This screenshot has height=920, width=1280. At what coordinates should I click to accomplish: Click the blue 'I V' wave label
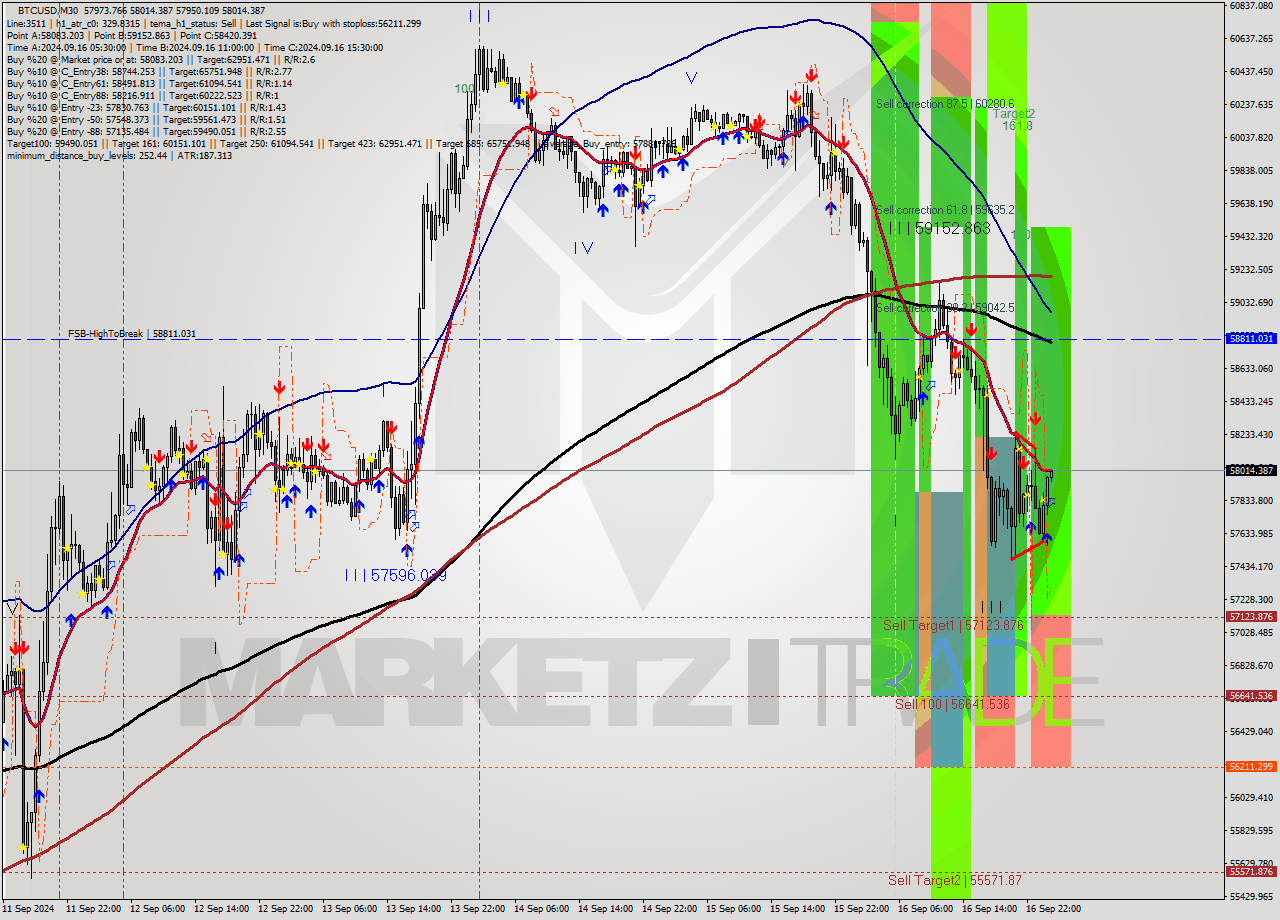584,247
